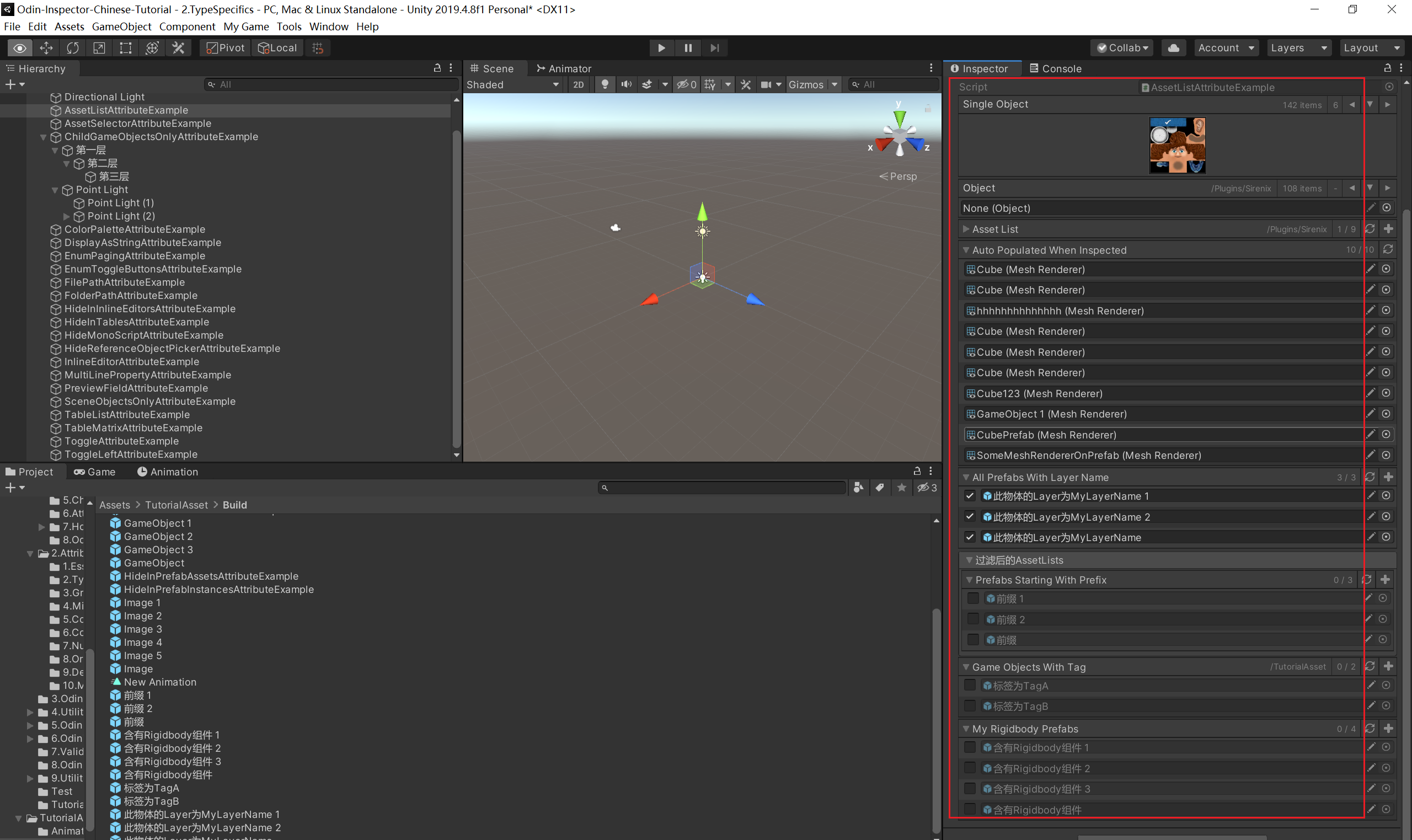Open the Shaded draw mode dropdown
The width and height of the screenshot is (1412, 840).
(513, 84)
